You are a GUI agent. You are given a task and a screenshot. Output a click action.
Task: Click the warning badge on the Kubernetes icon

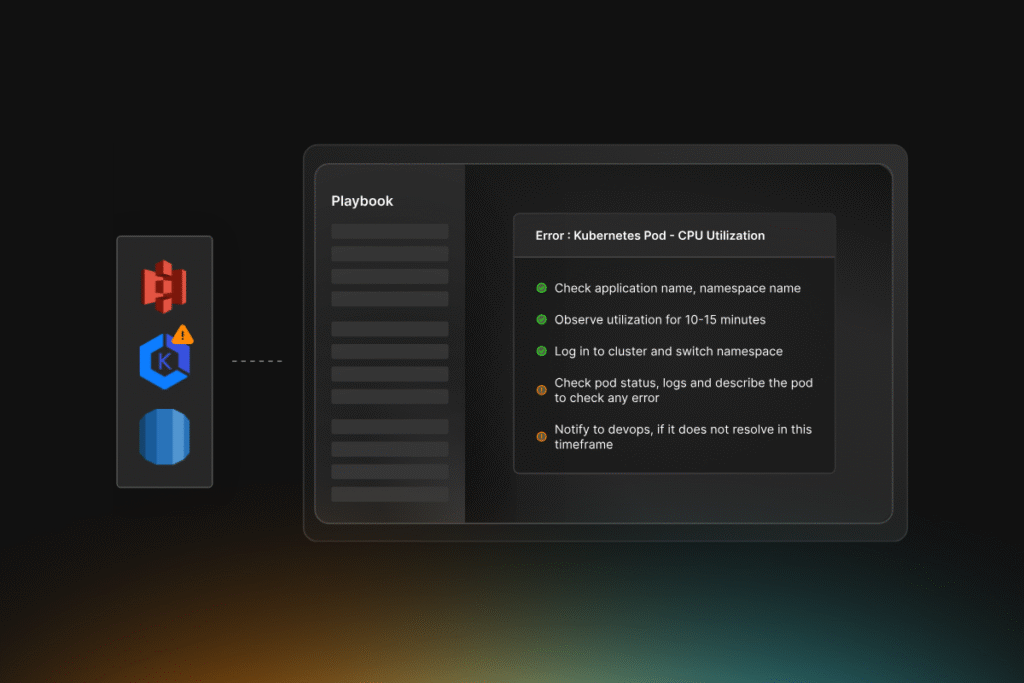coord(183,337)
